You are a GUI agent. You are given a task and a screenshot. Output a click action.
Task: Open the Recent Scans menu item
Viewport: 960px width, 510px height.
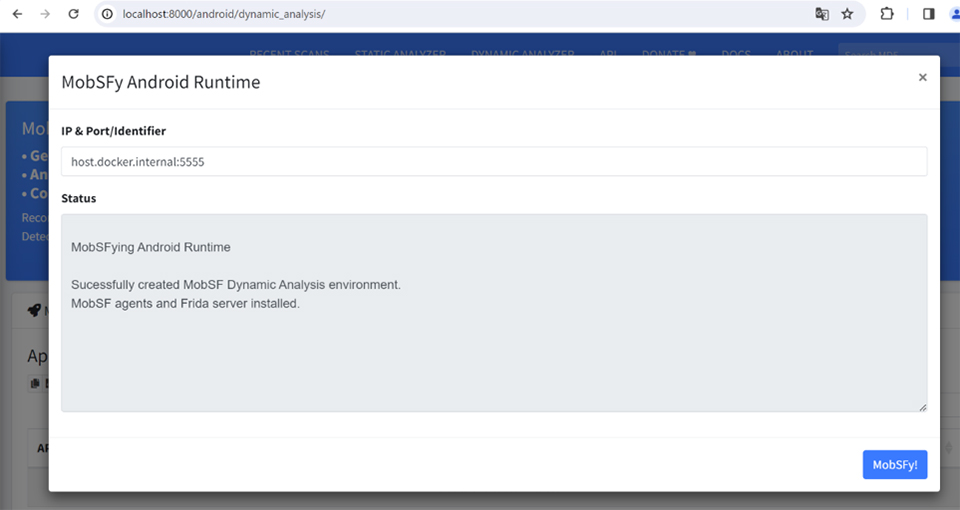[x=290, y=54]
